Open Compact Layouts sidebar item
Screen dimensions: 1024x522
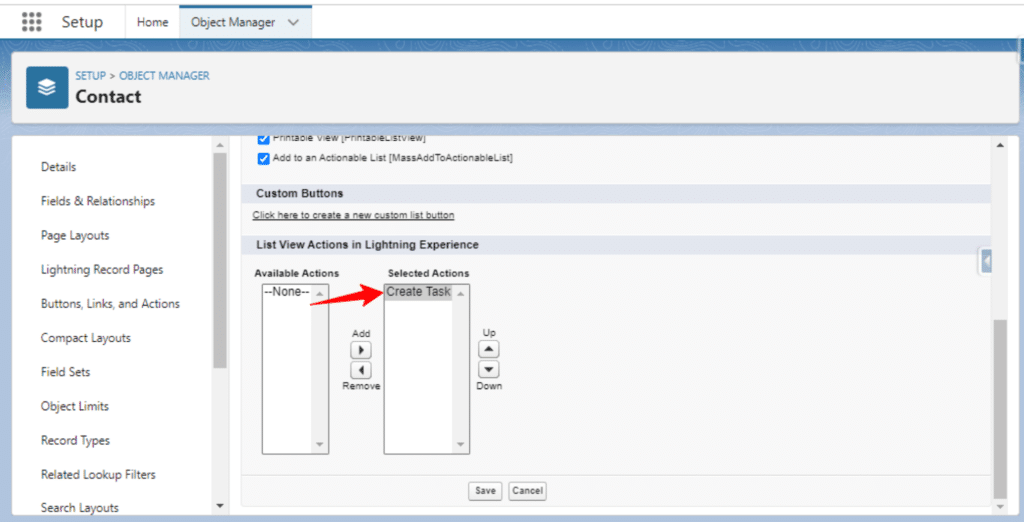86,338
